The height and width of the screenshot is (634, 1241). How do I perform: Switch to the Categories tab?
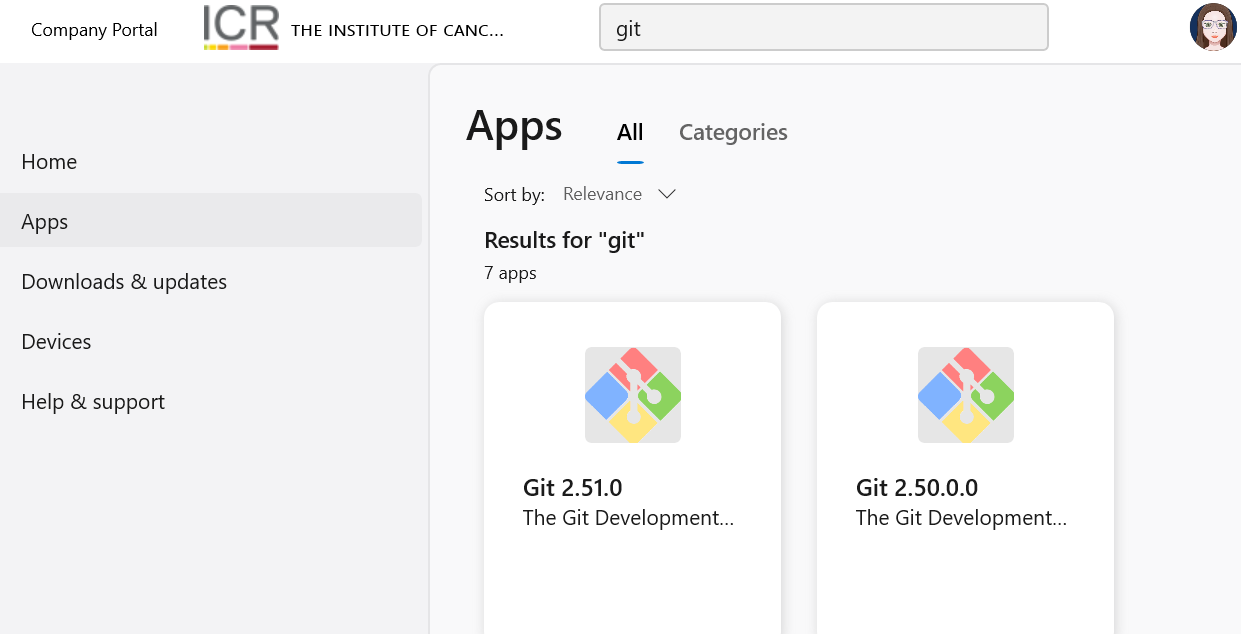[733, 132]
